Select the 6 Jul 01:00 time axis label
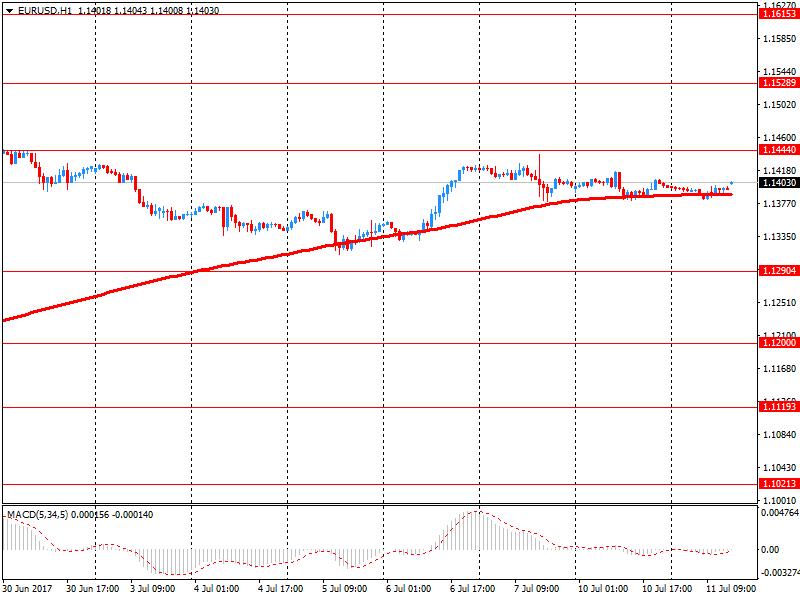800x600 pixels. 408,589
